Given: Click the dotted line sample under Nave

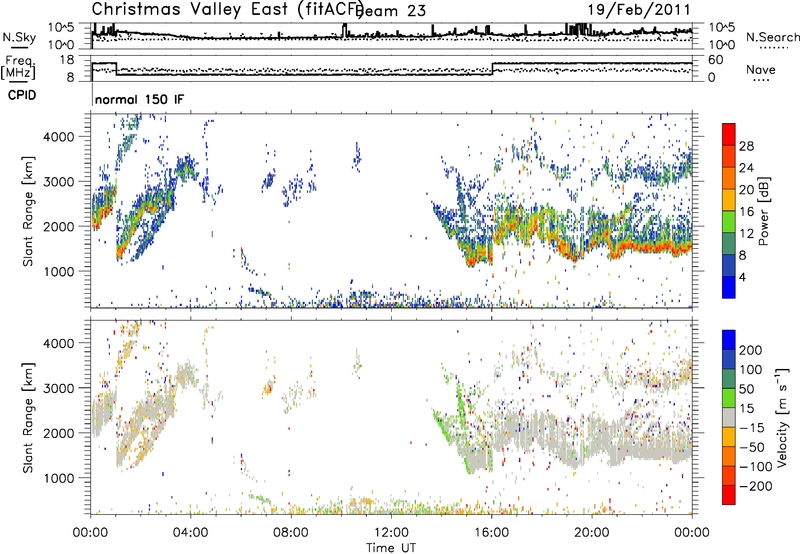Looking at the screenshot, I should coord(761,80).
